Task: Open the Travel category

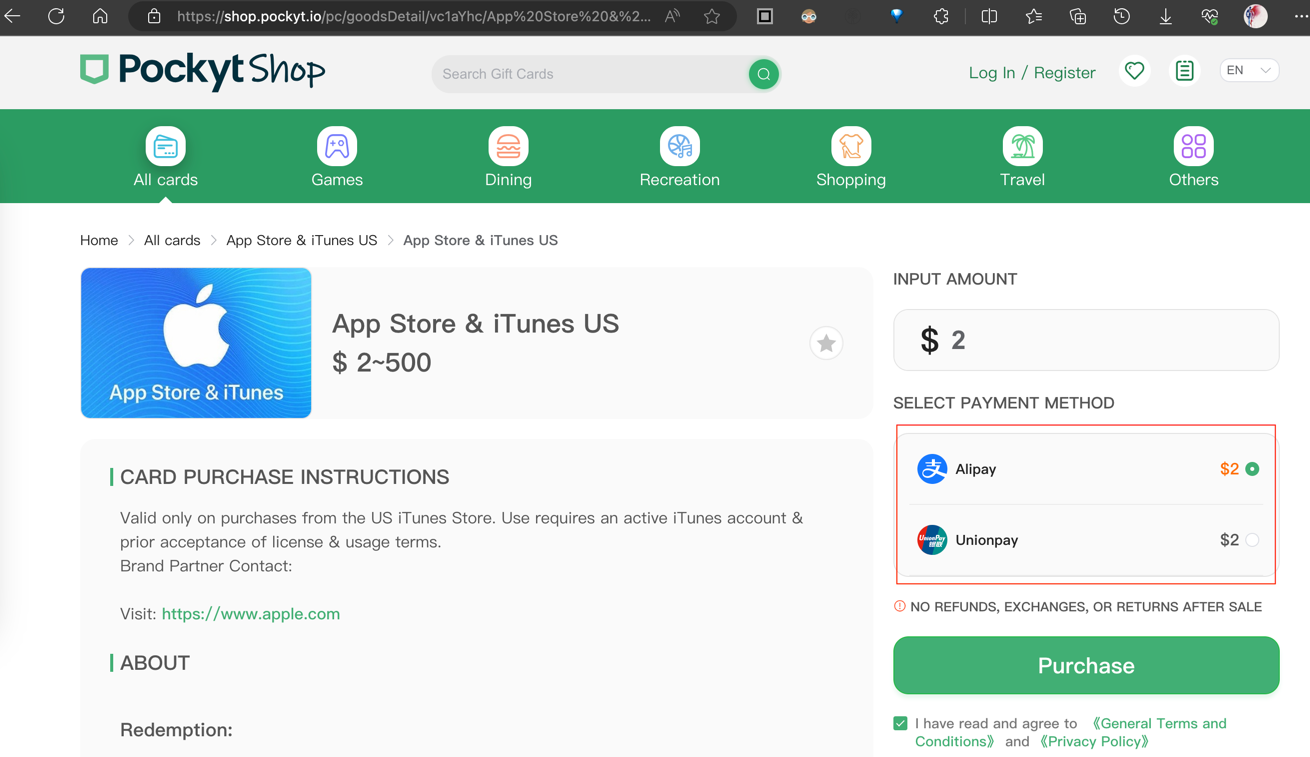Action: [1022, 158]
